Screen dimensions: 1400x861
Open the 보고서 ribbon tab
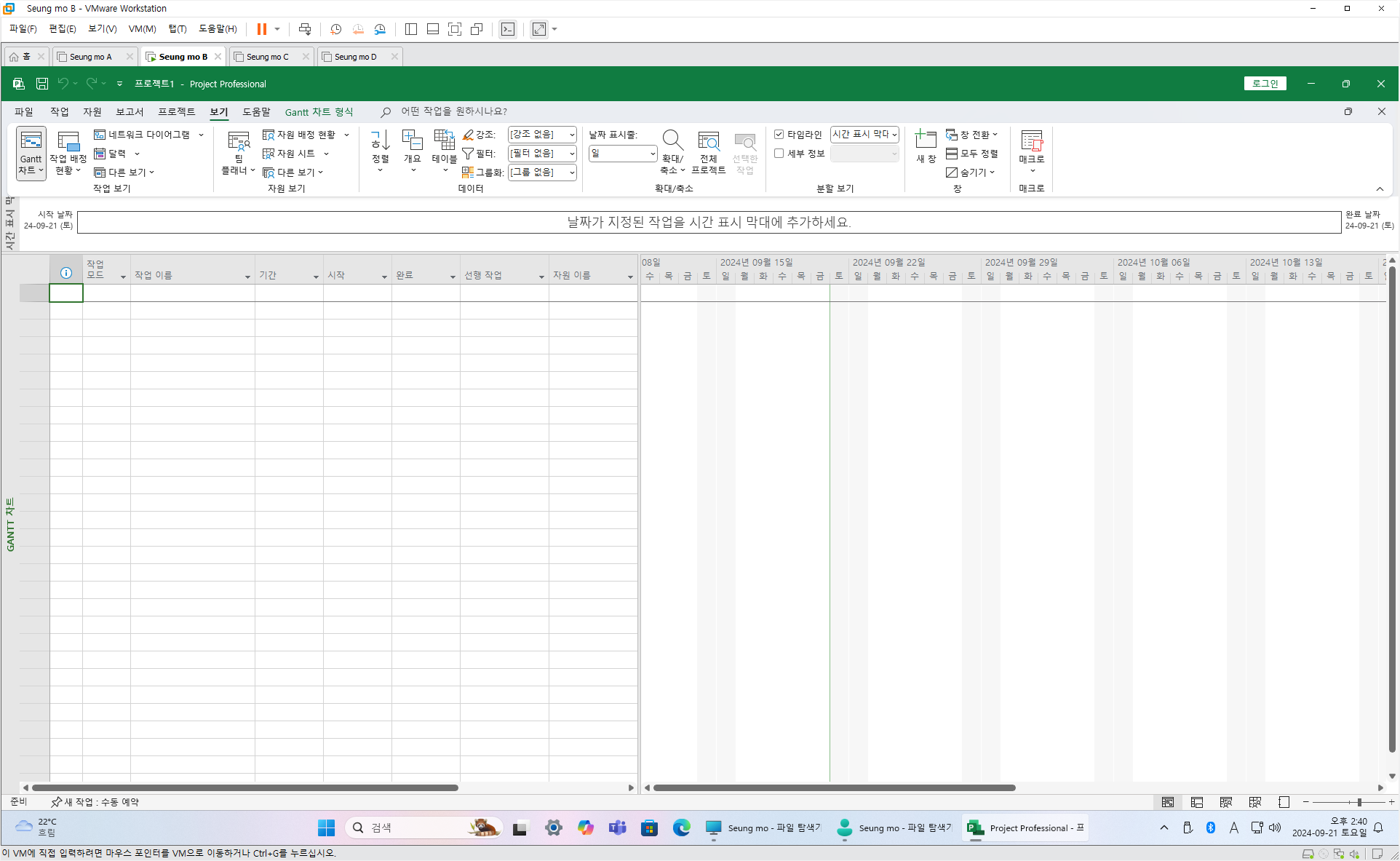(x=130, y=111)
